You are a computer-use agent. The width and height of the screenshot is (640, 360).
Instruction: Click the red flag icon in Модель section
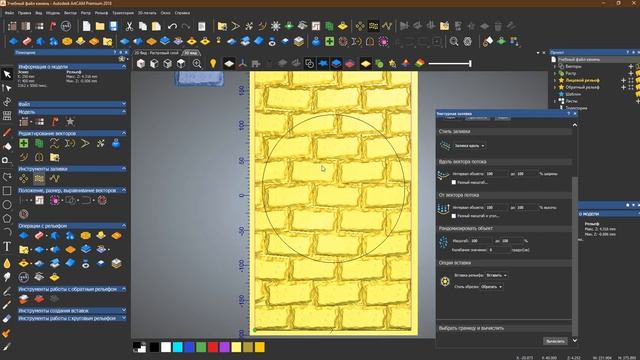[55, 121]
